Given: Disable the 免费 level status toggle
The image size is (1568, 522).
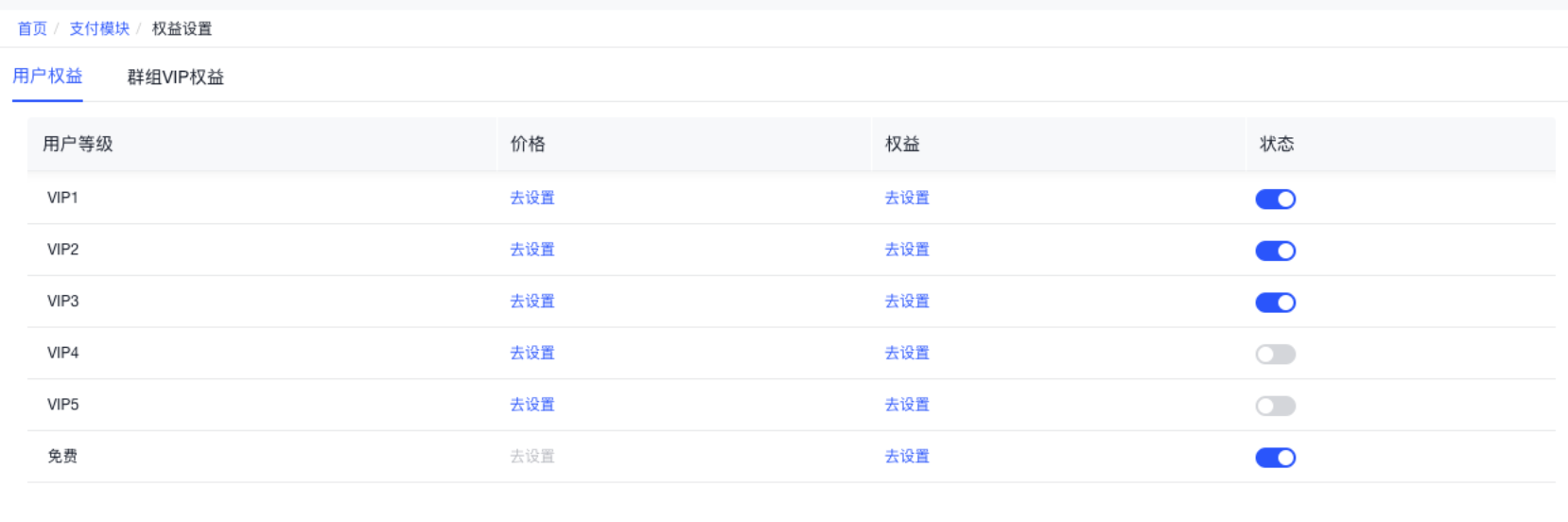Looking at the screenshot, I should [1275, 458].
